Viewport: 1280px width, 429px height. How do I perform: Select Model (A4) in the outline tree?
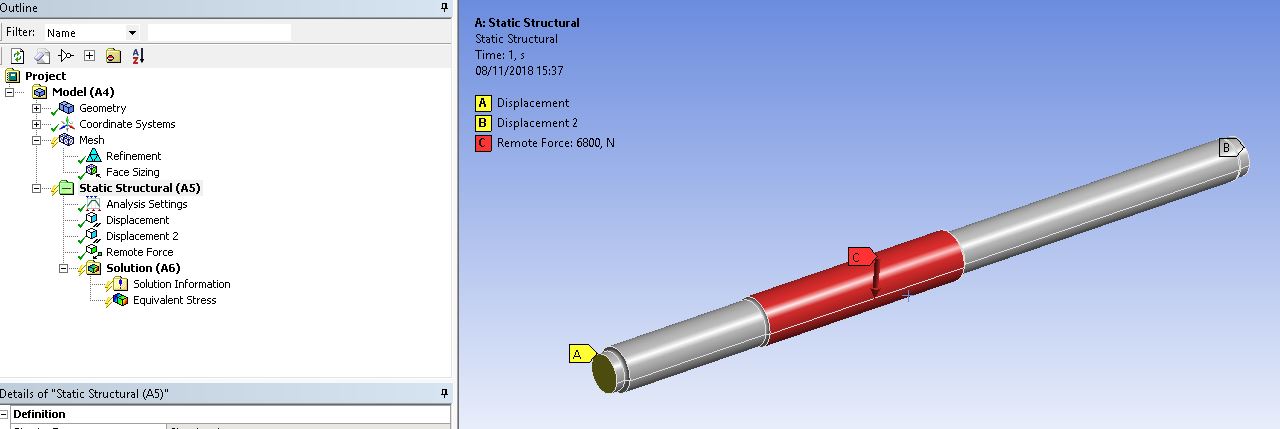pos(83,92)
